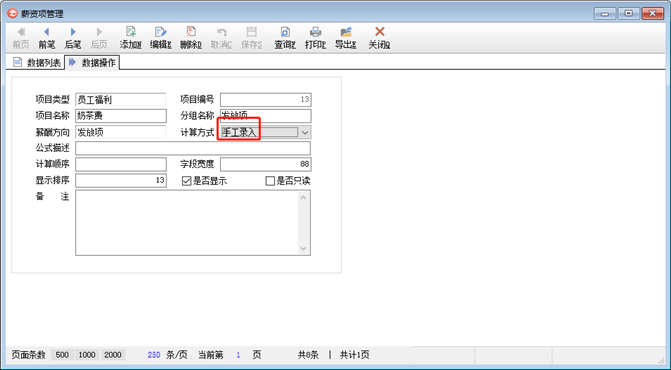
Task: Click the 项目编号 field
Action: 265,100
